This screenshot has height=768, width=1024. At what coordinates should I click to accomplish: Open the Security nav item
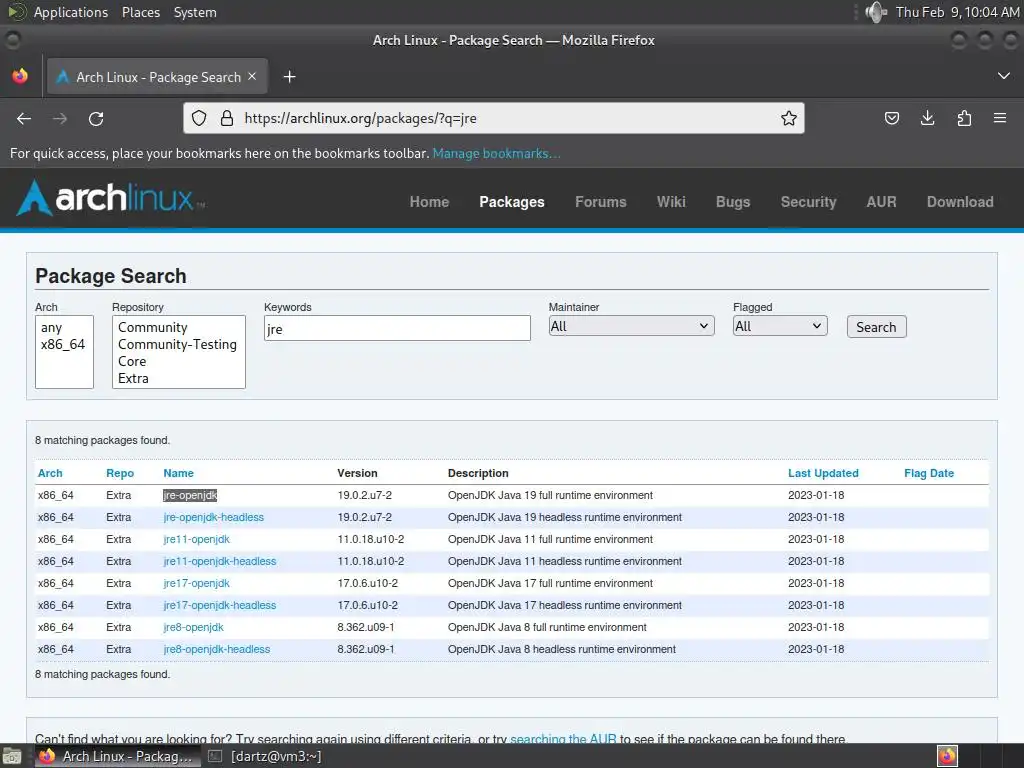808,202
